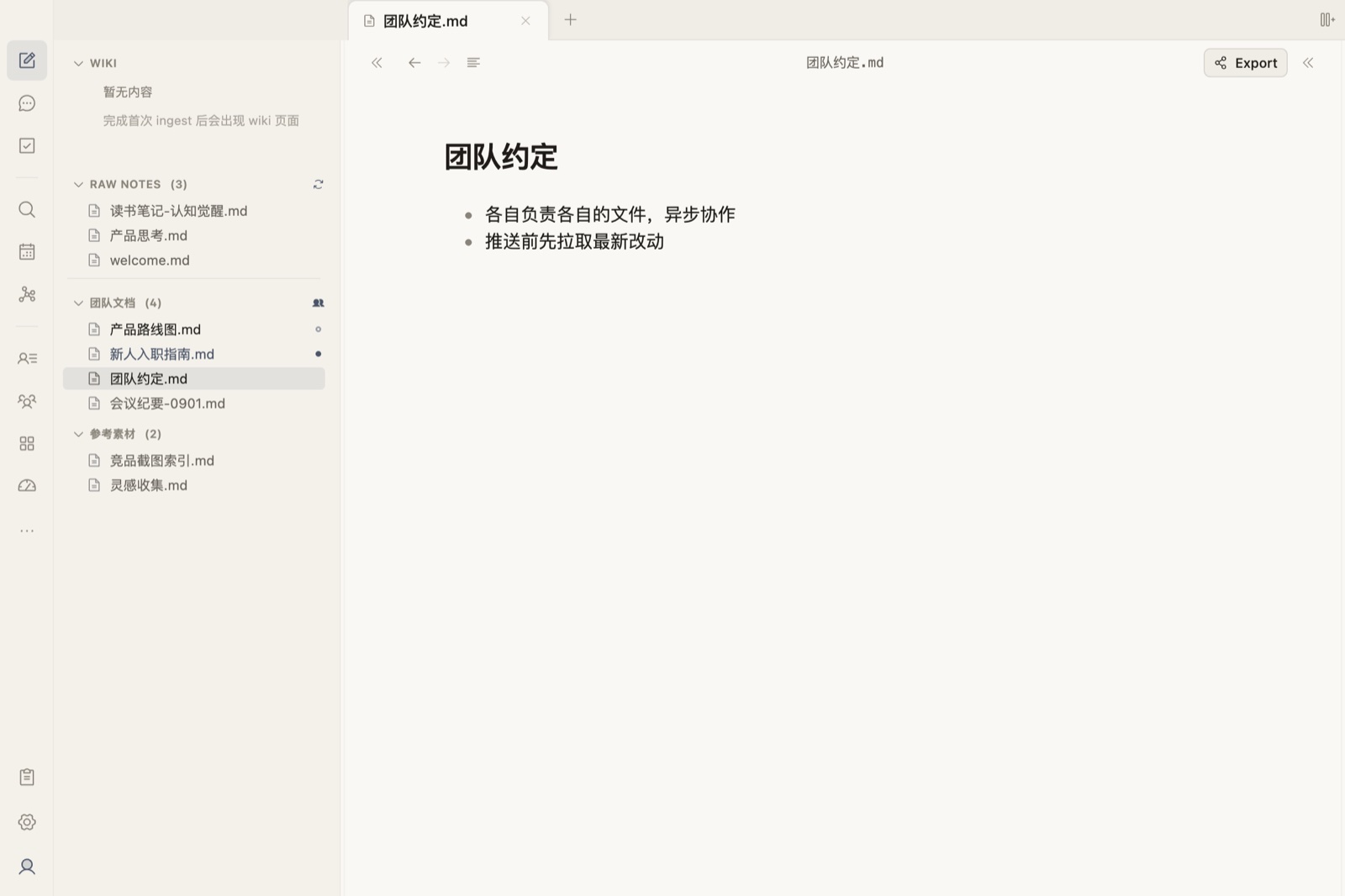
Task: Toggle split layout icon at top right
Action: click(1327, 19)
